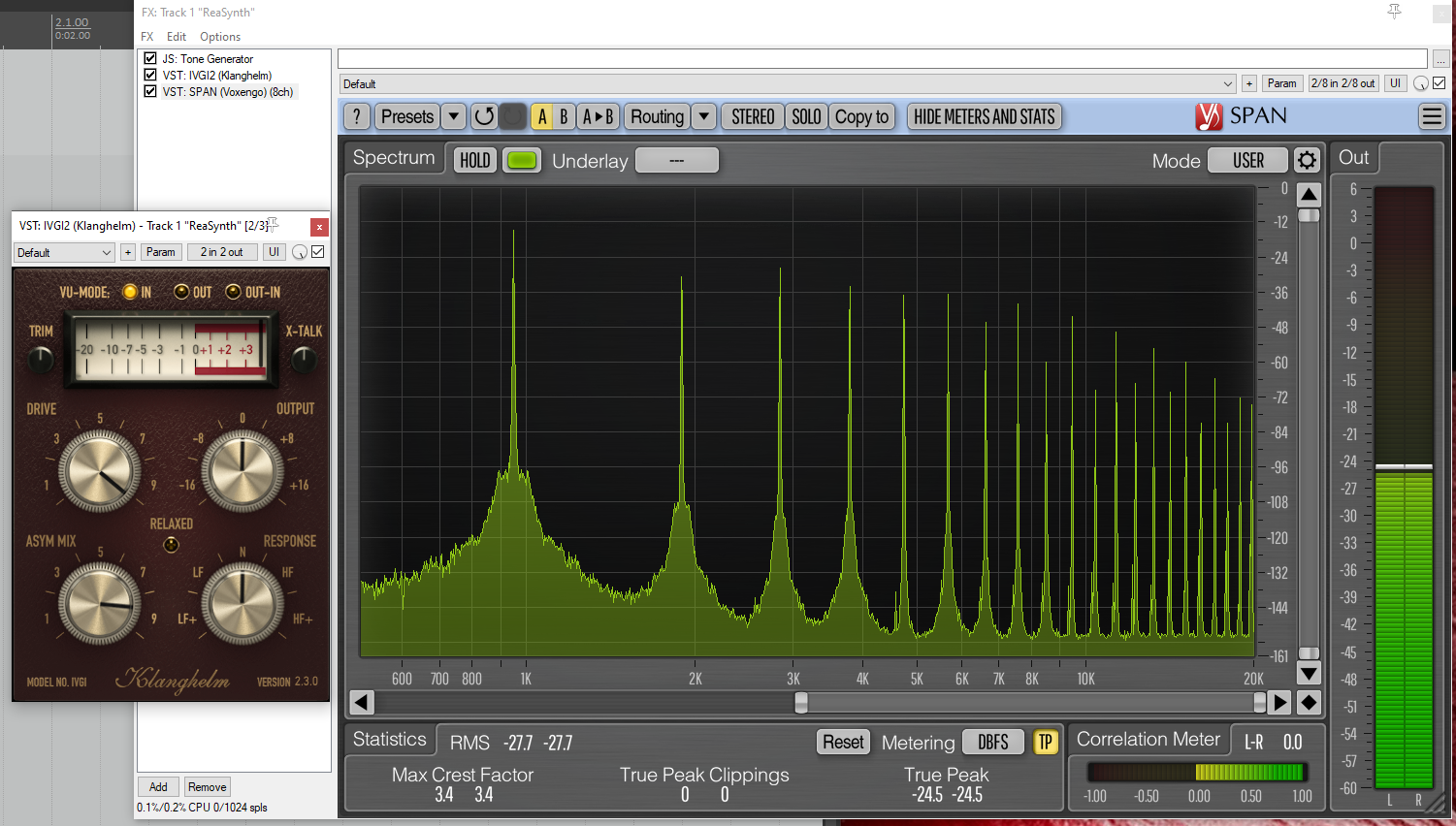Click the diamond reset zoom icon
1456x826 pixels.
click(1309, 702)
